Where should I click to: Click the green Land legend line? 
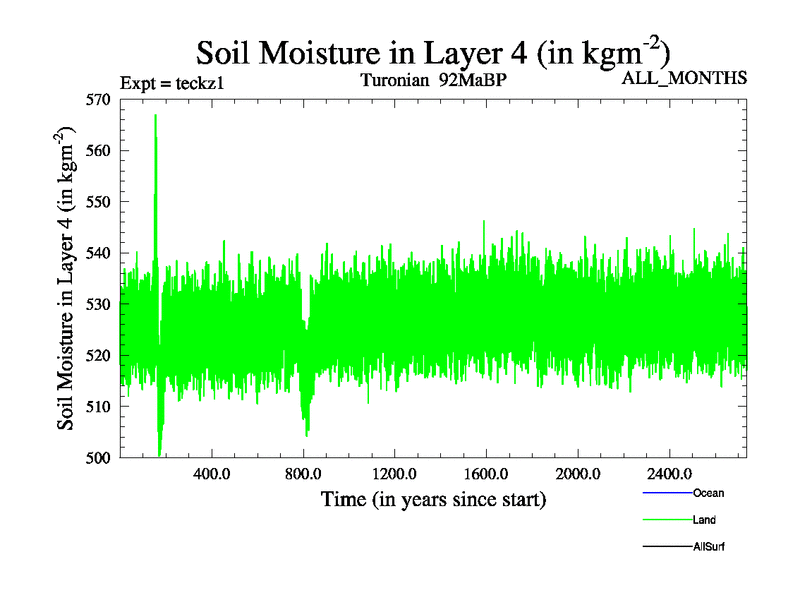tap(665, 520)
